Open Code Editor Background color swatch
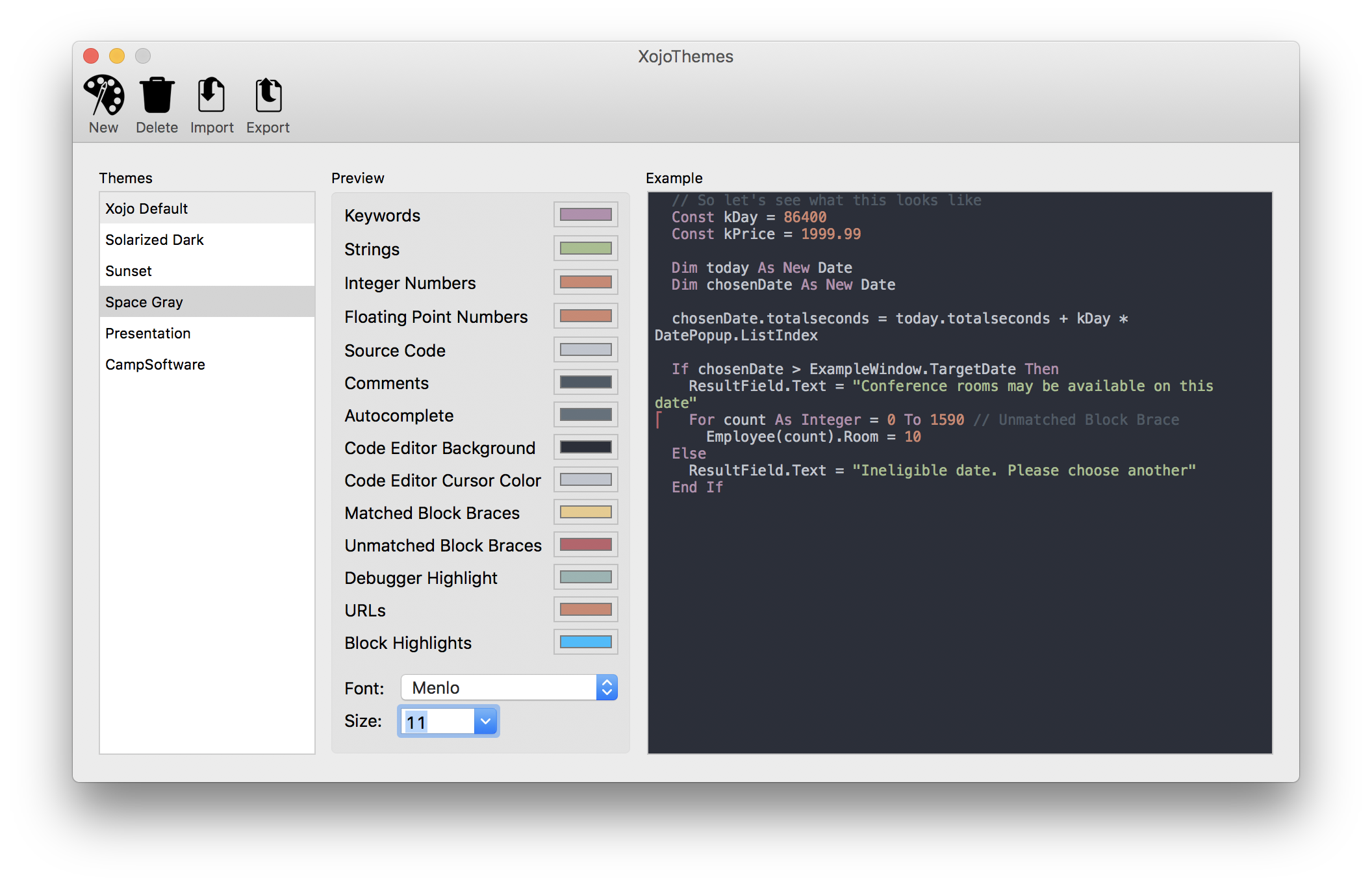This screenshot has width=1372, height=886. (x=585, y=447)
